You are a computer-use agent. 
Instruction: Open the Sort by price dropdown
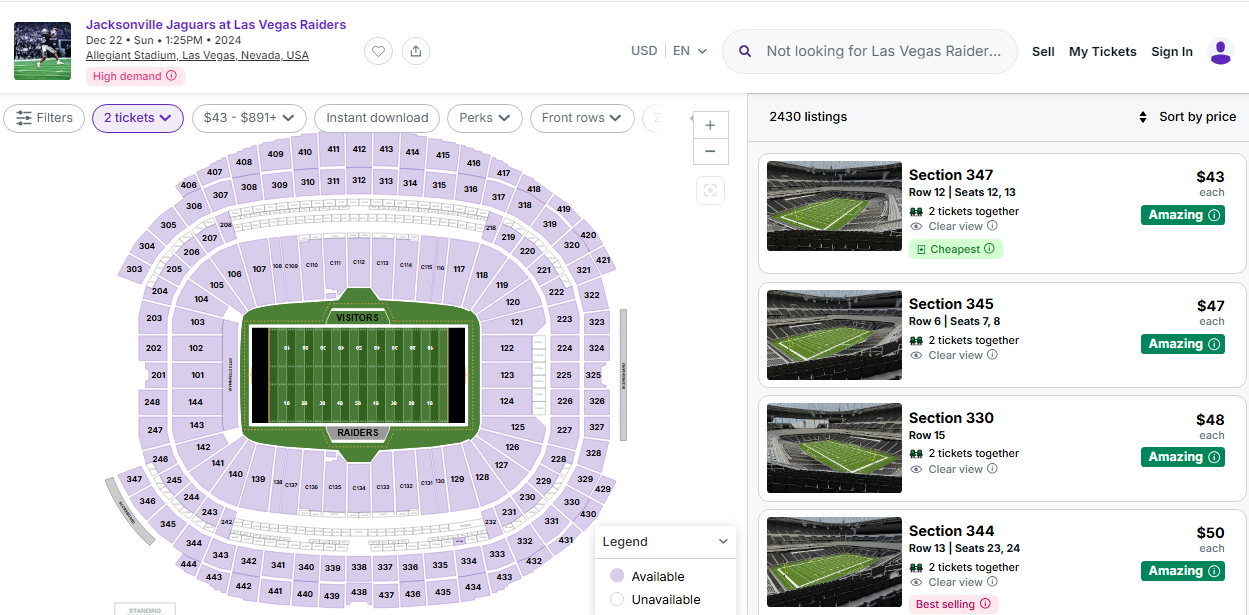[x=1187, y=117]
